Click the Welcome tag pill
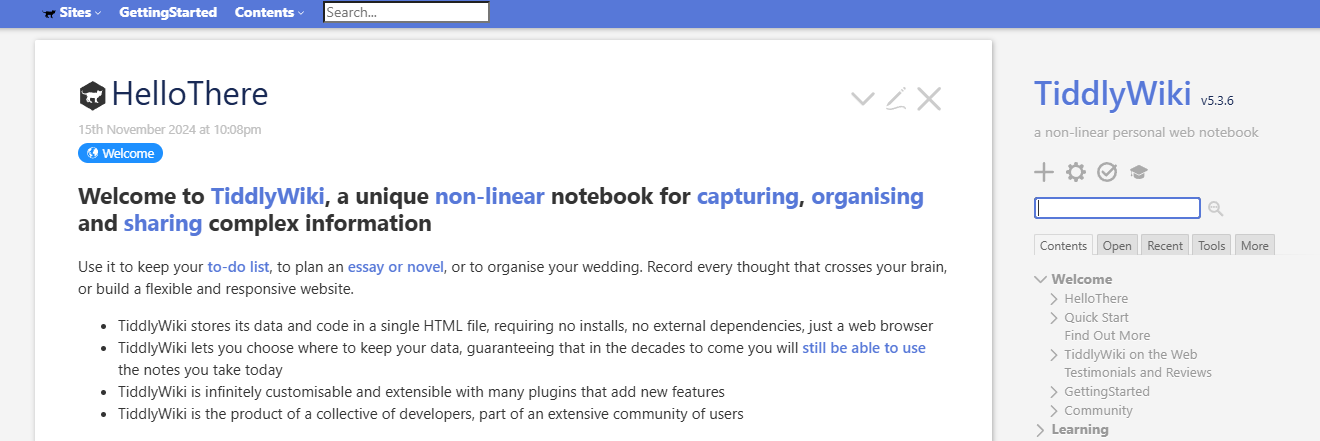The image size is (1320, 441). pos(120,153)
